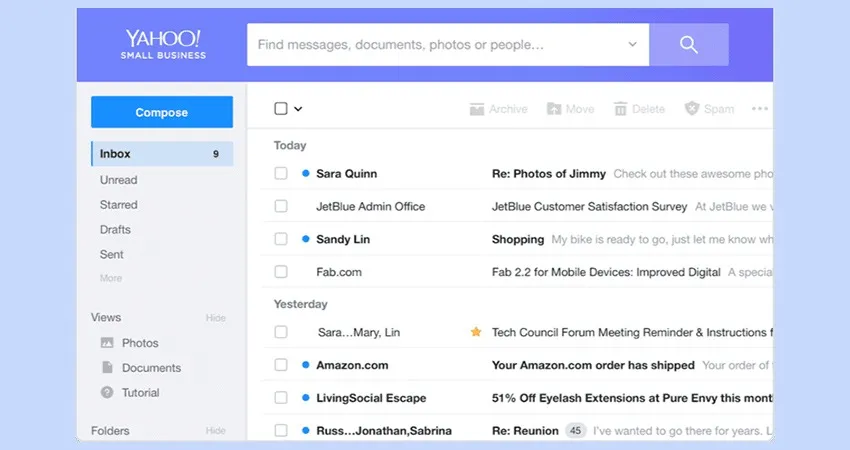Open the Tech Council Forum Meeting Reminder email
The width and height of the screenshot is (850, 450).
tap(632, 332)
